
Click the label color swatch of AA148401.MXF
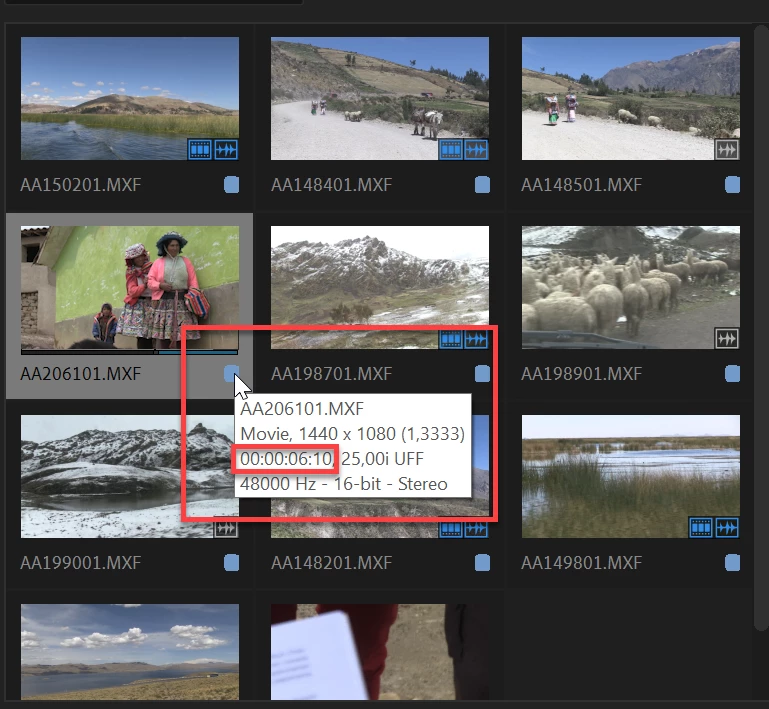(483, 185)
